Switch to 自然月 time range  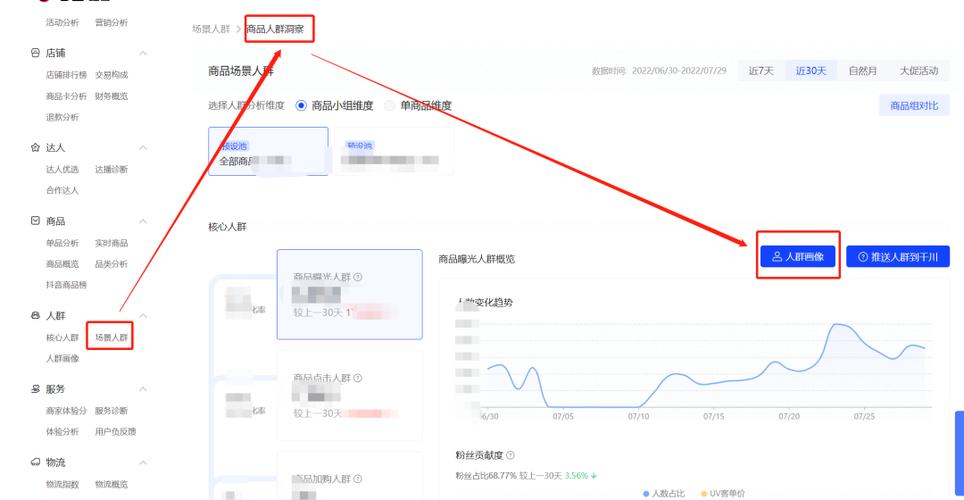863,71
